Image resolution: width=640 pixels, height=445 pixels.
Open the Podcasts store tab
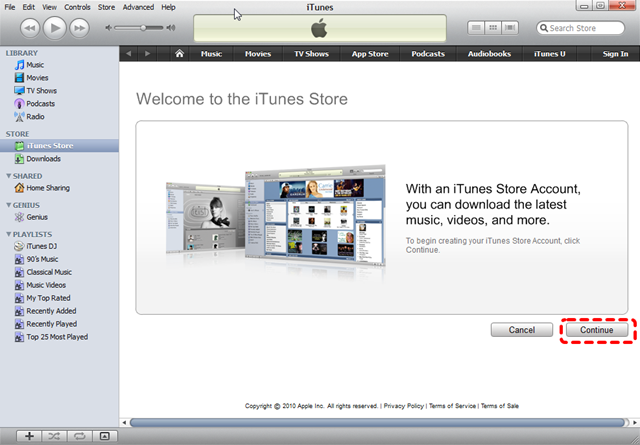coord(428,53)
